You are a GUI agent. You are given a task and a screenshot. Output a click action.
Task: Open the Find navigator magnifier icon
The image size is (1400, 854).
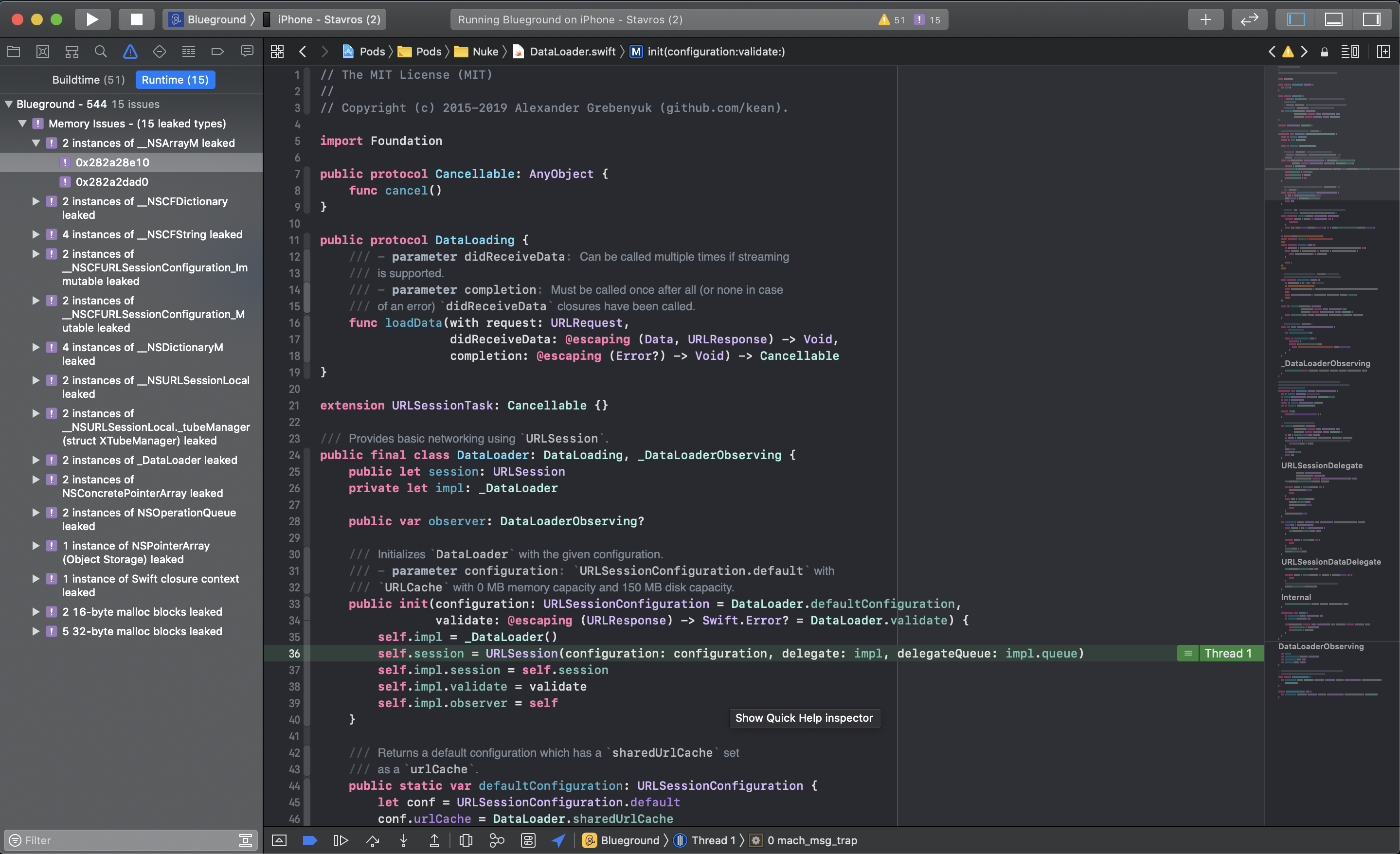pyautogui.click(x=101, y=52)
